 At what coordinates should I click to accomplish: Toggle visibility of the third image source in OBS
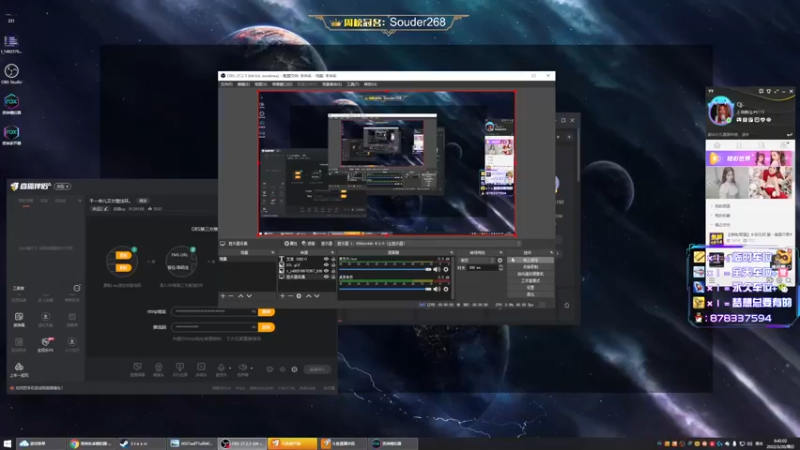326,271
